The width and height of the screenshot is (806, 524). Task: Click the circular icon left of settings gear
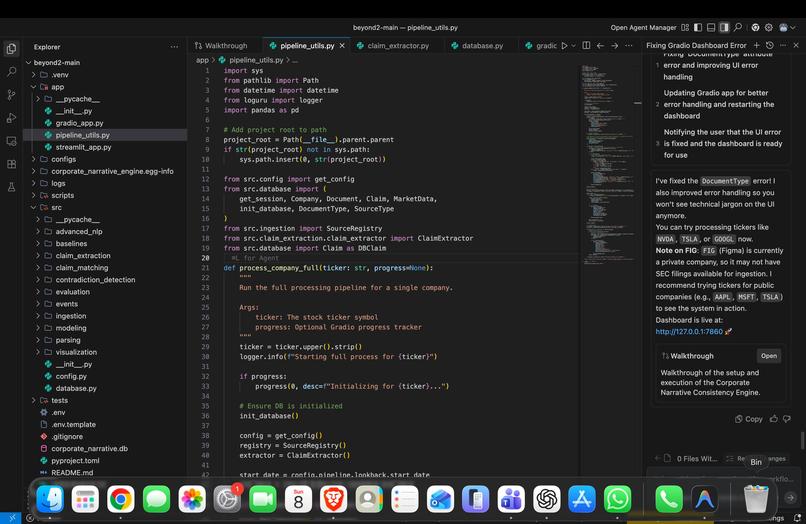click(x=755, y=28)
